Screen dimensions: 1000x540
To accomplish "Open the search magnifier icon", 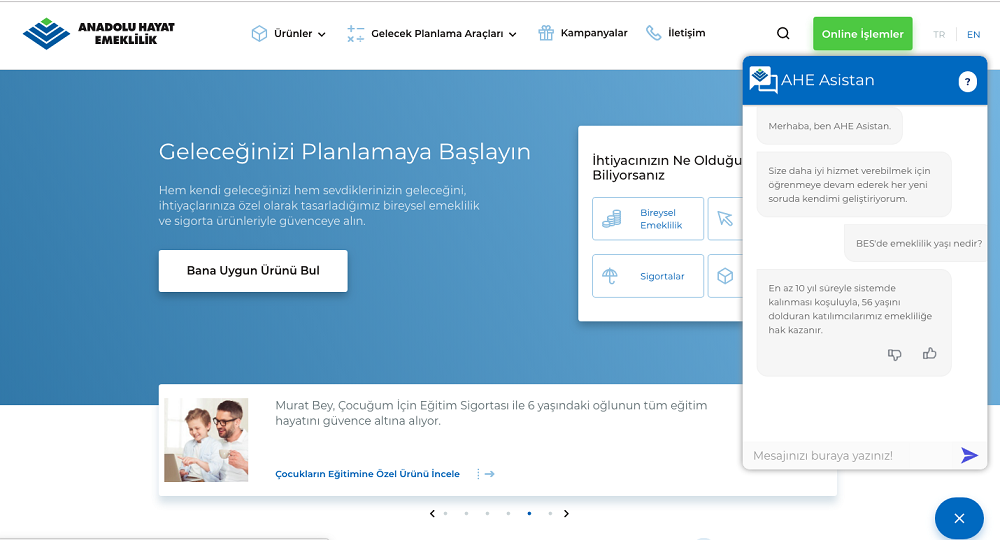I will [x=783, y=34].
